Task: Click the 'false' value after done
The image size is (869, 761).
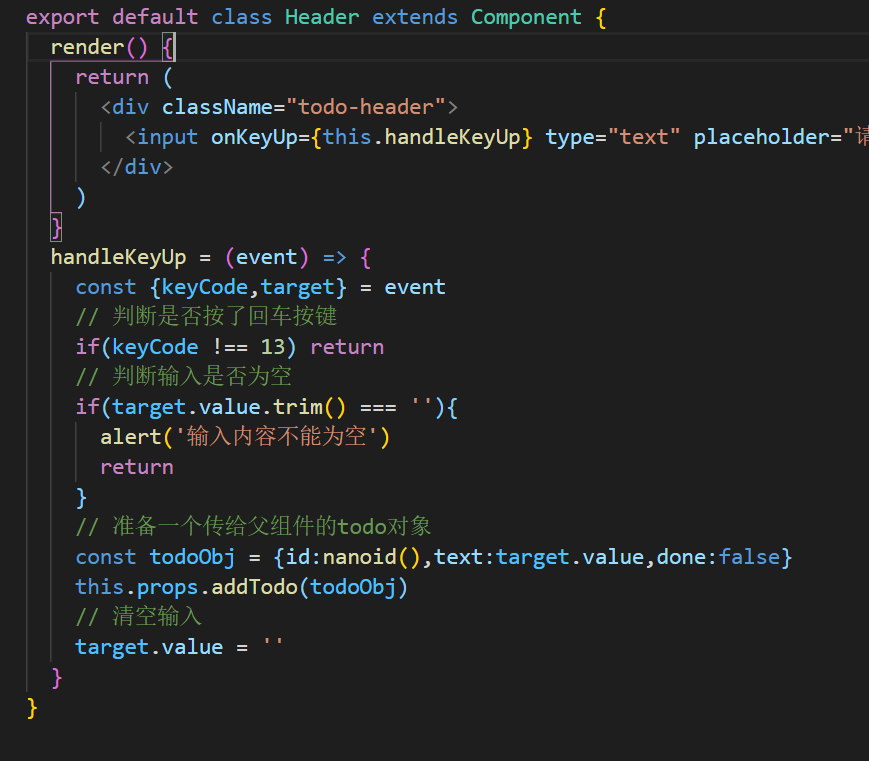Action: (x=749, y=557)
